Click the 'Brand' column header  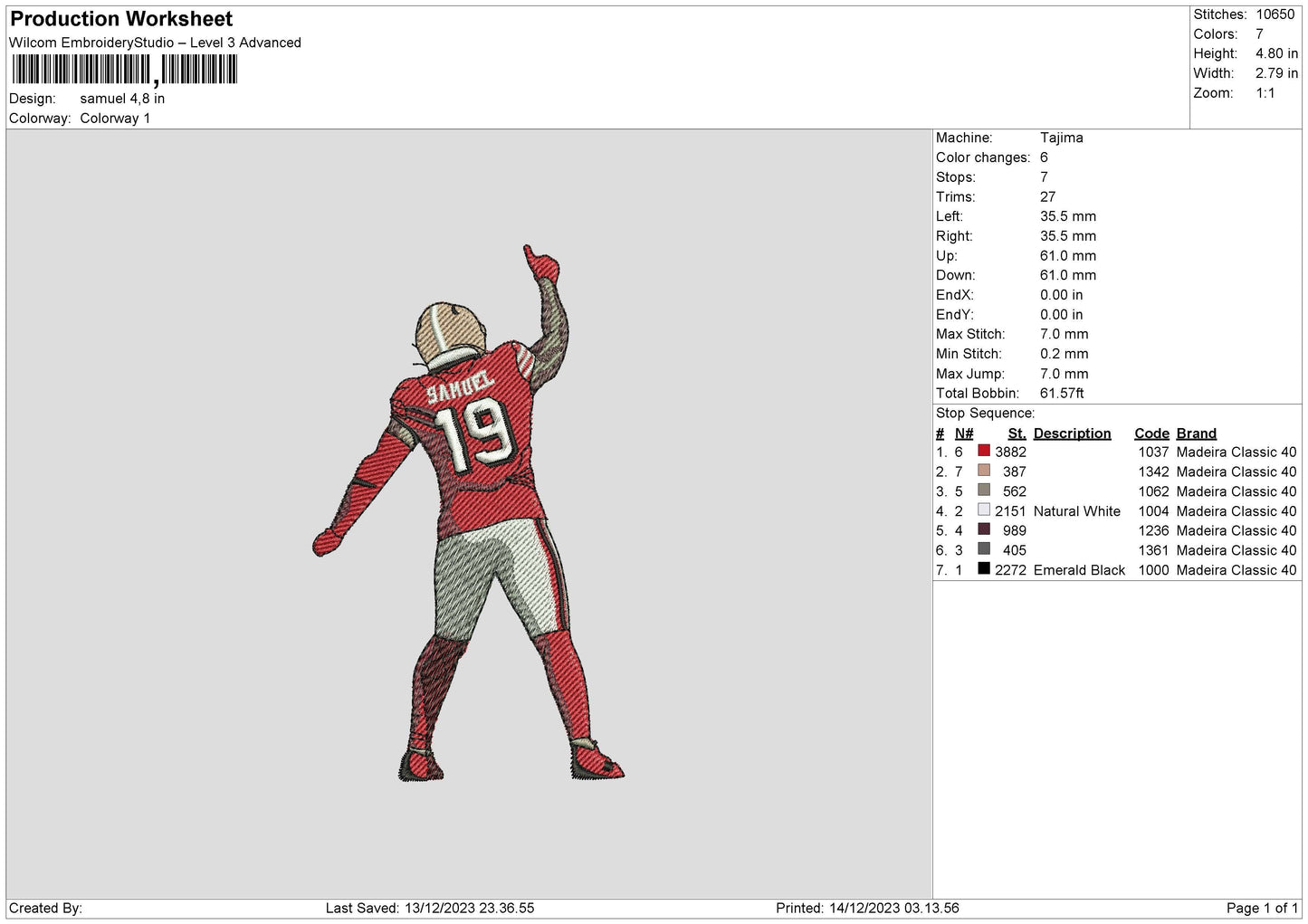[1197, 433]
